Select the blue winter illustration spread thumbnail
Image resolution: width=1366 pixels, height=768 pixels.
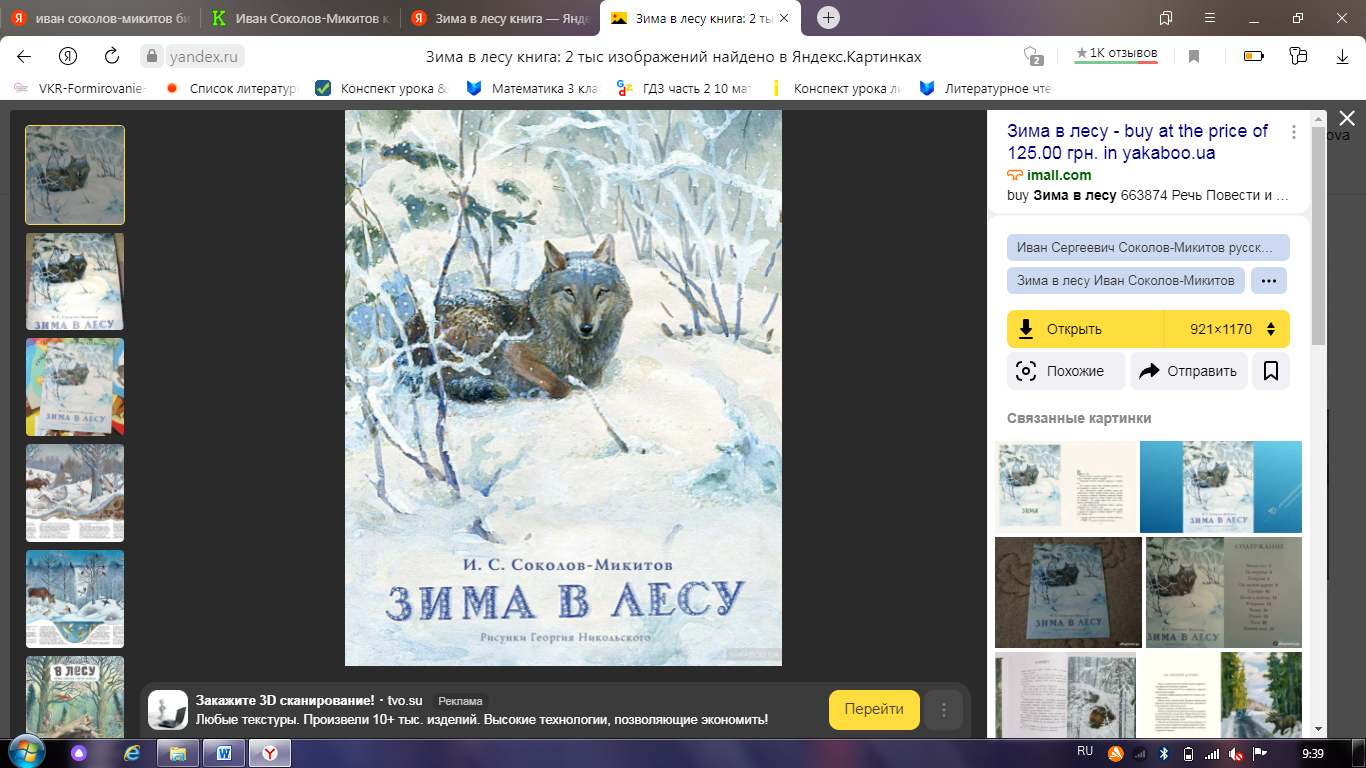pos(75,599)
